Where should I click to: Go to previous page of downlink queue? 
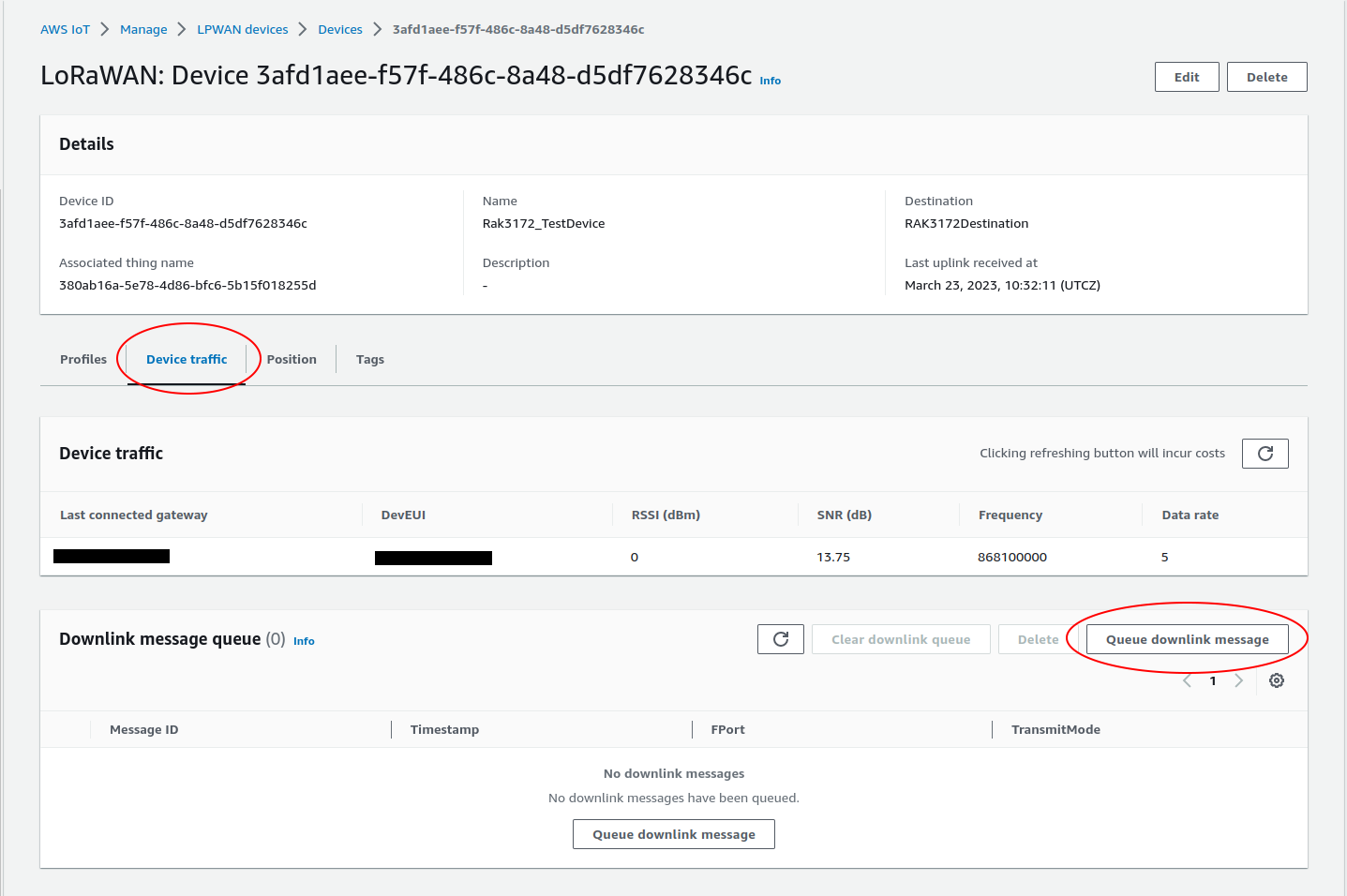point(1187,680)
